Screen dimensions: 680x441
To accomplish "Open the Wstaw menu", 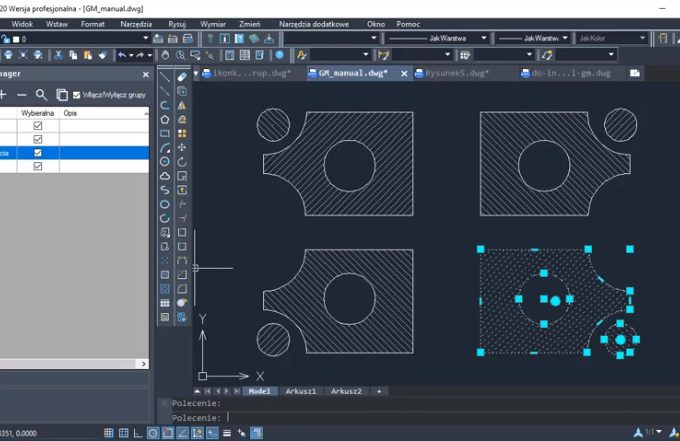I will (57, 24).
